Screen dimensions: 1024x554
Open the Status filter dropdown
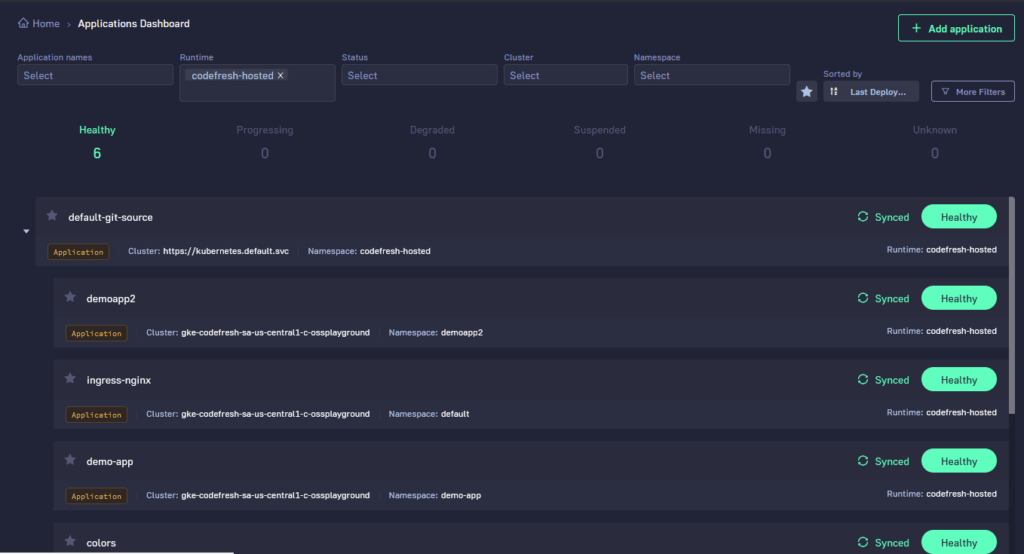pos(419,75)
